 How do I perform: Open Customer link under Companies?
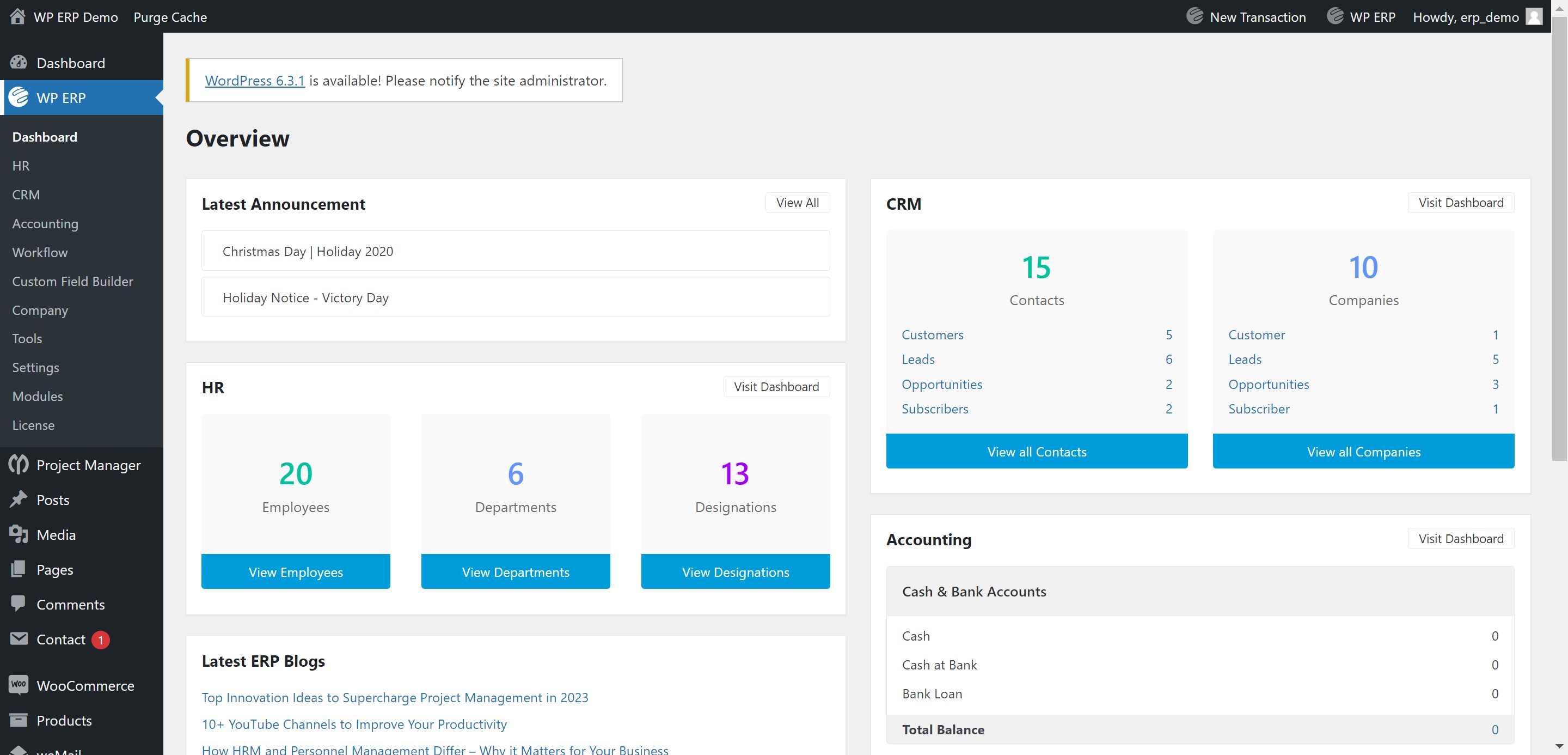click(x=1257, y=334)
